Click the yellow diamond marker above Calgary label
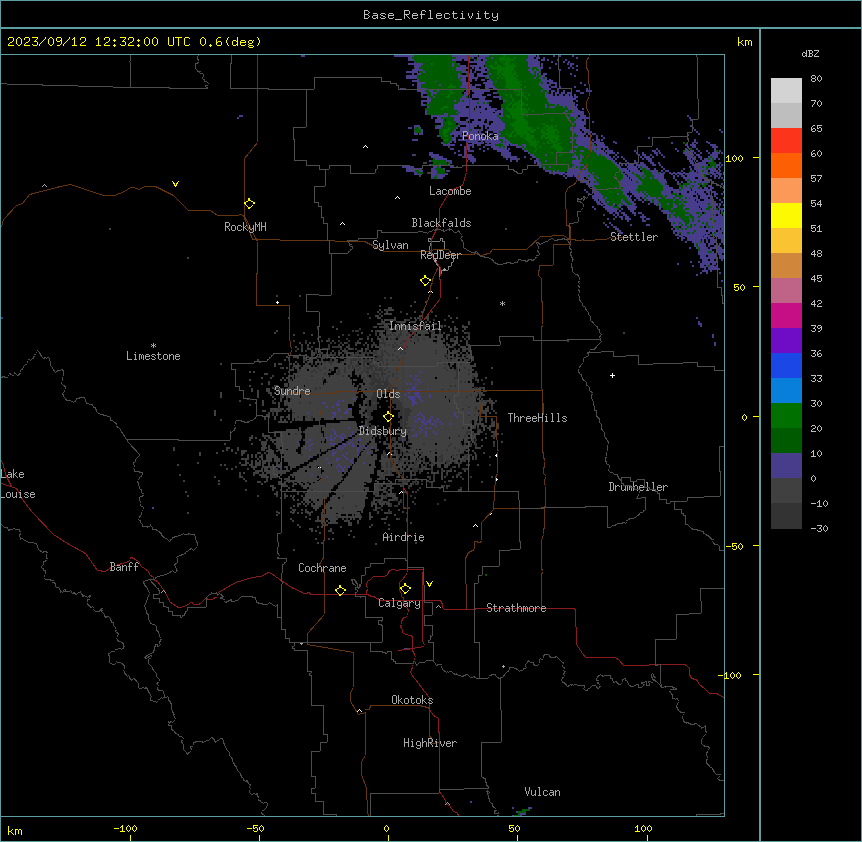This screenshot has height=842, width=862. coord(405,588)
